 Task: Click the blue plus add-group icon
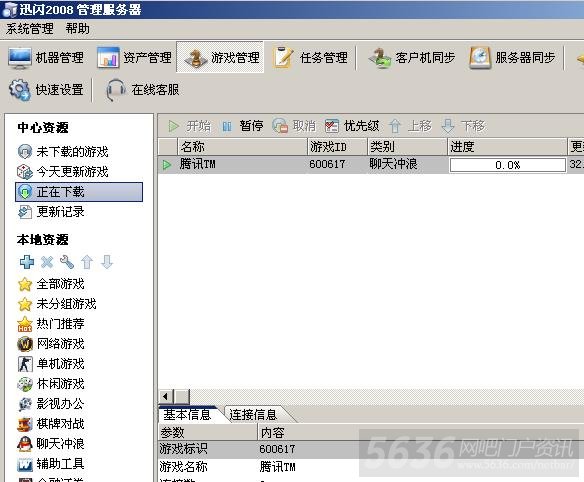[x=27, y=262]
